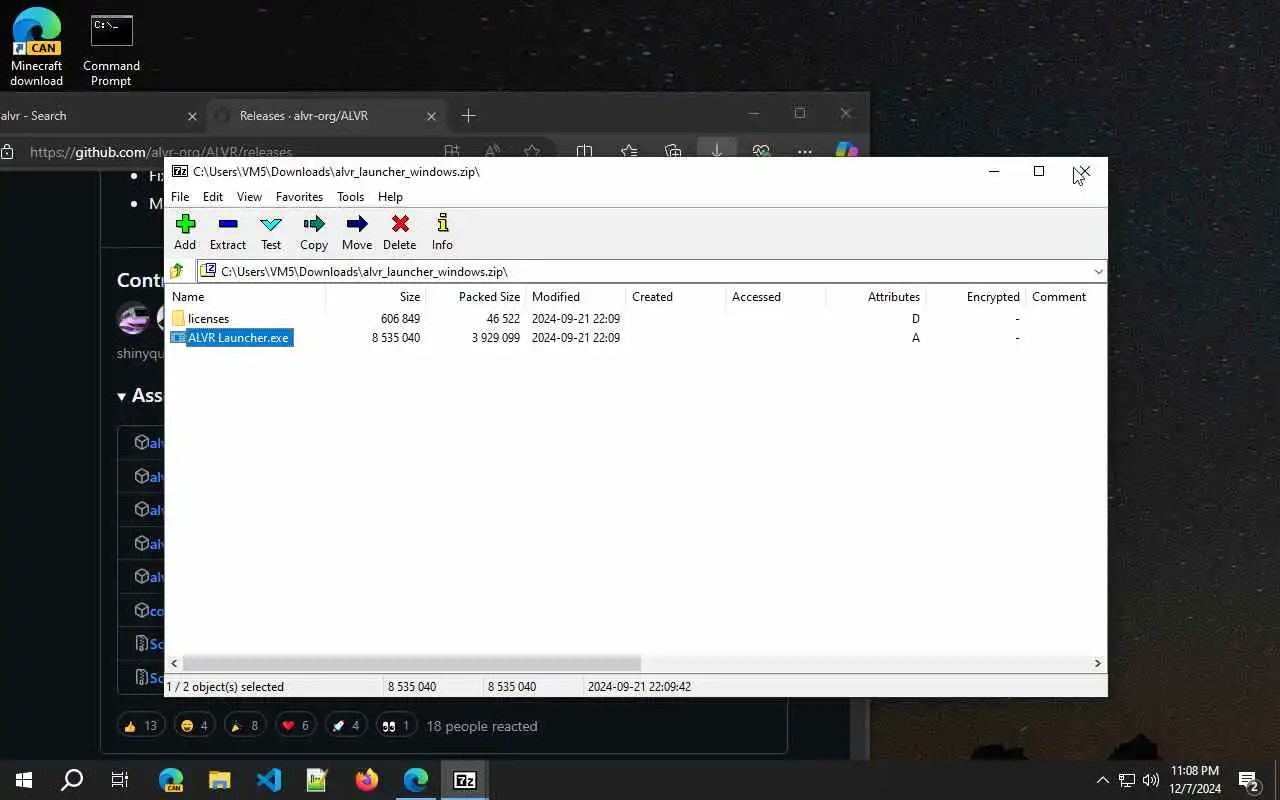
Task: Choose the Copy icon in 7-Zip toolbar
Action: (314, 232)
